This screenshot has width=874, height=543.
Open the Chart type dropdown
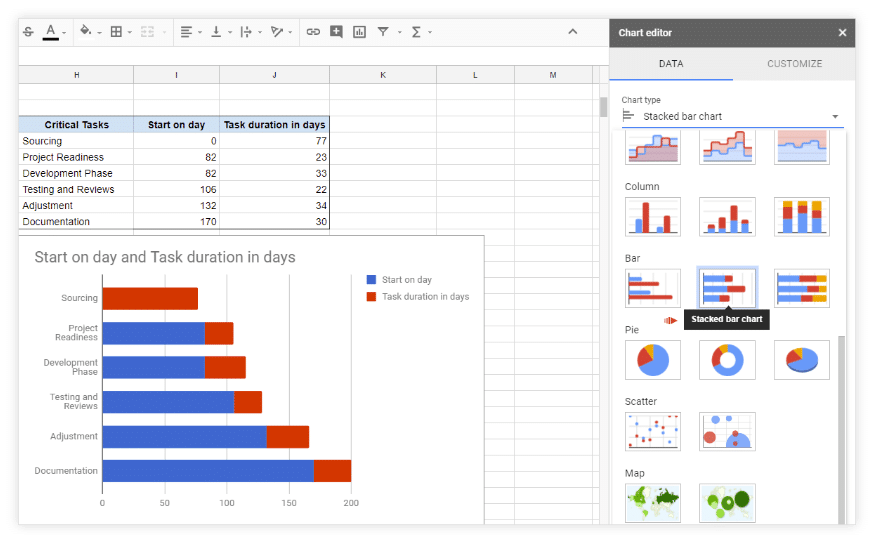731,116
